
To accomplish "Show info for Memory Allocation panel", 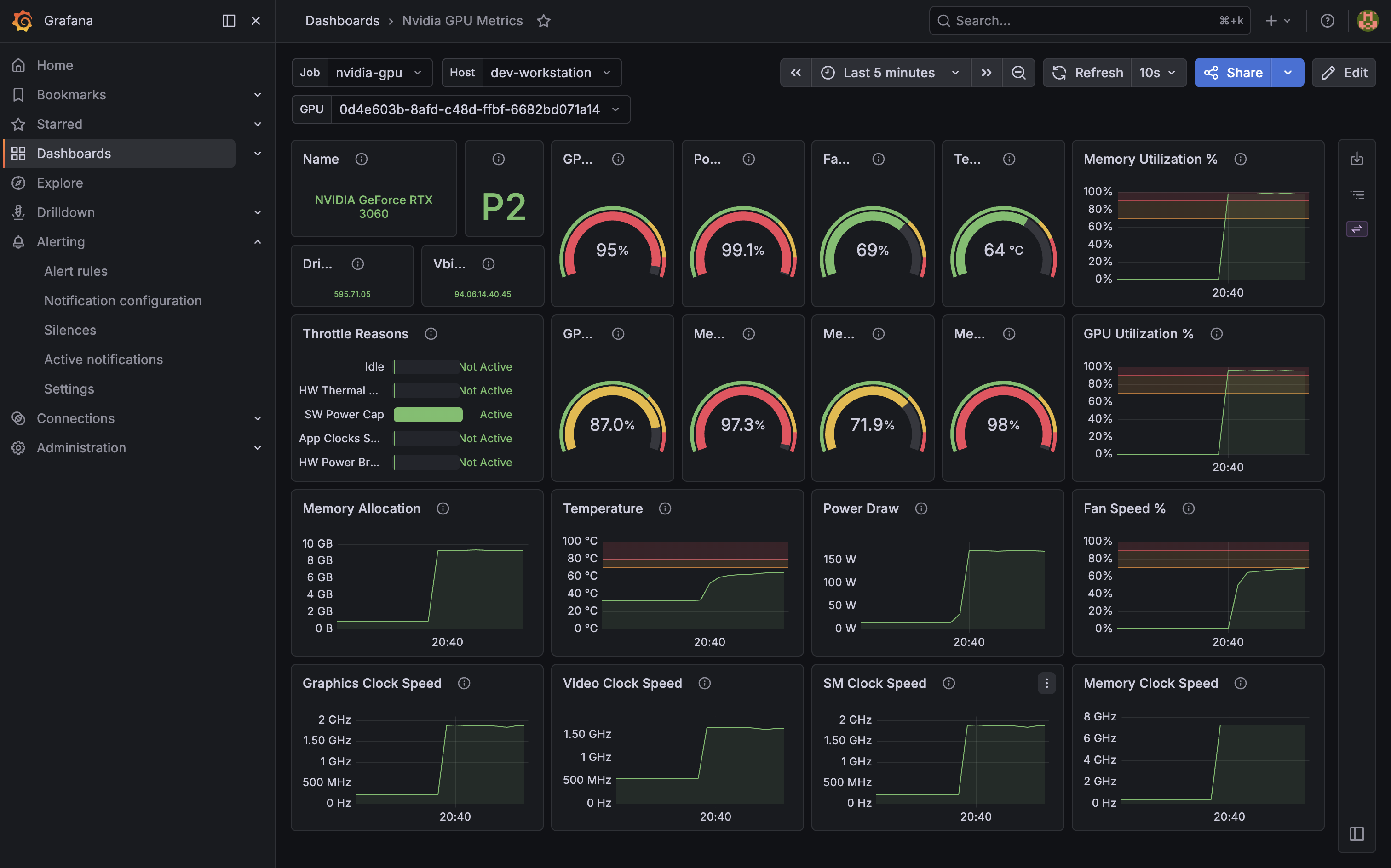I will (x=443, y=508).
